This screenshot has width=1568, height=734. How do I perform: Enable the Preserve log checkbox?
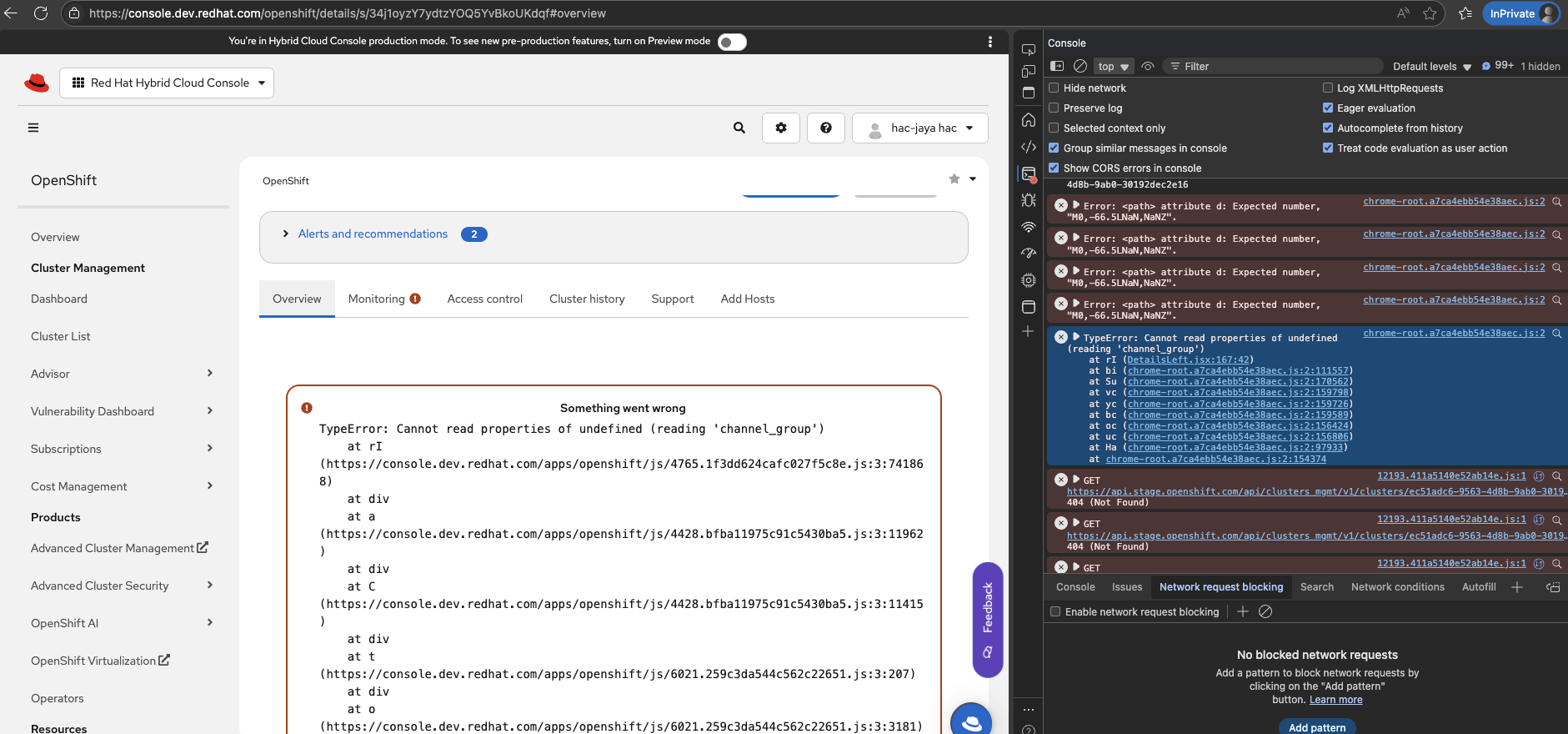pos(1055,108)
